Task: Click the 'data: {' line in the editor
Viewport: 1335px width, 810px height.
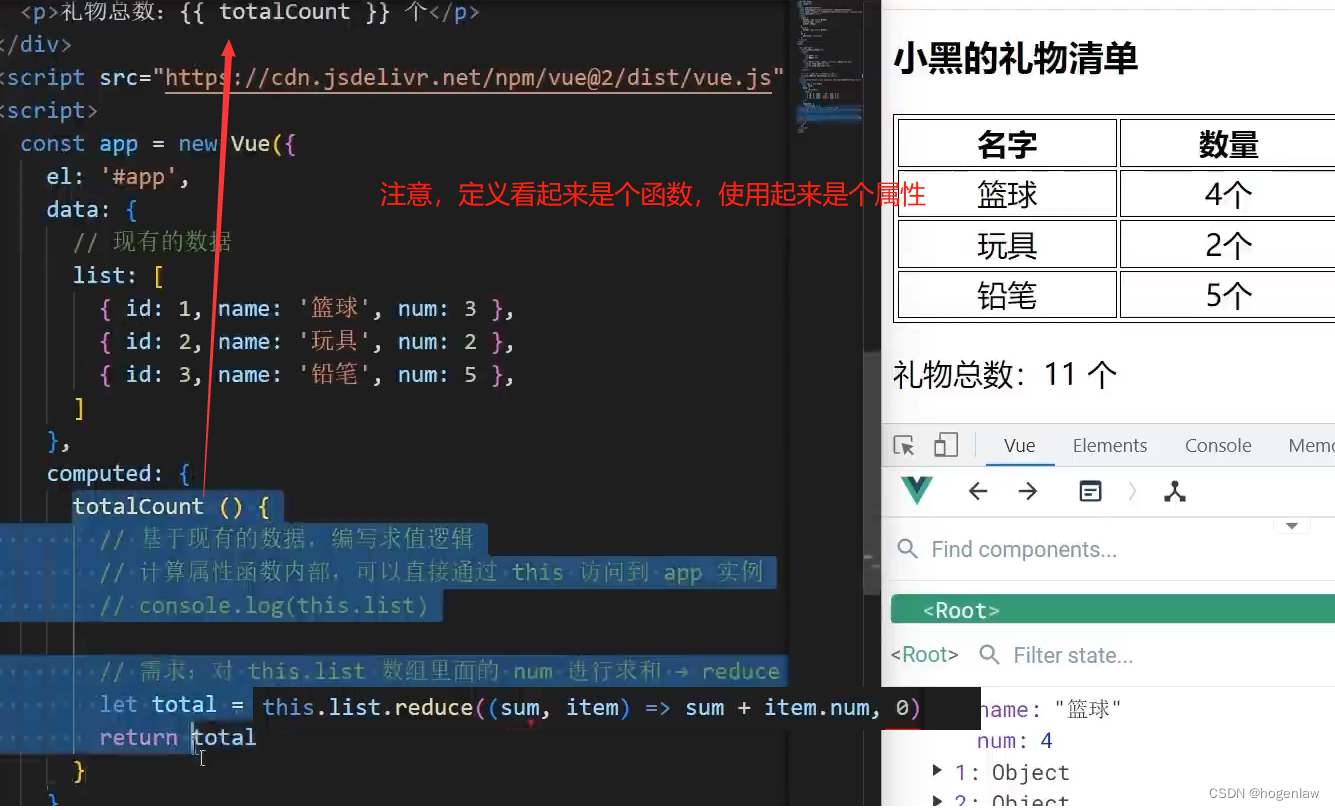Action: [91, 210]
